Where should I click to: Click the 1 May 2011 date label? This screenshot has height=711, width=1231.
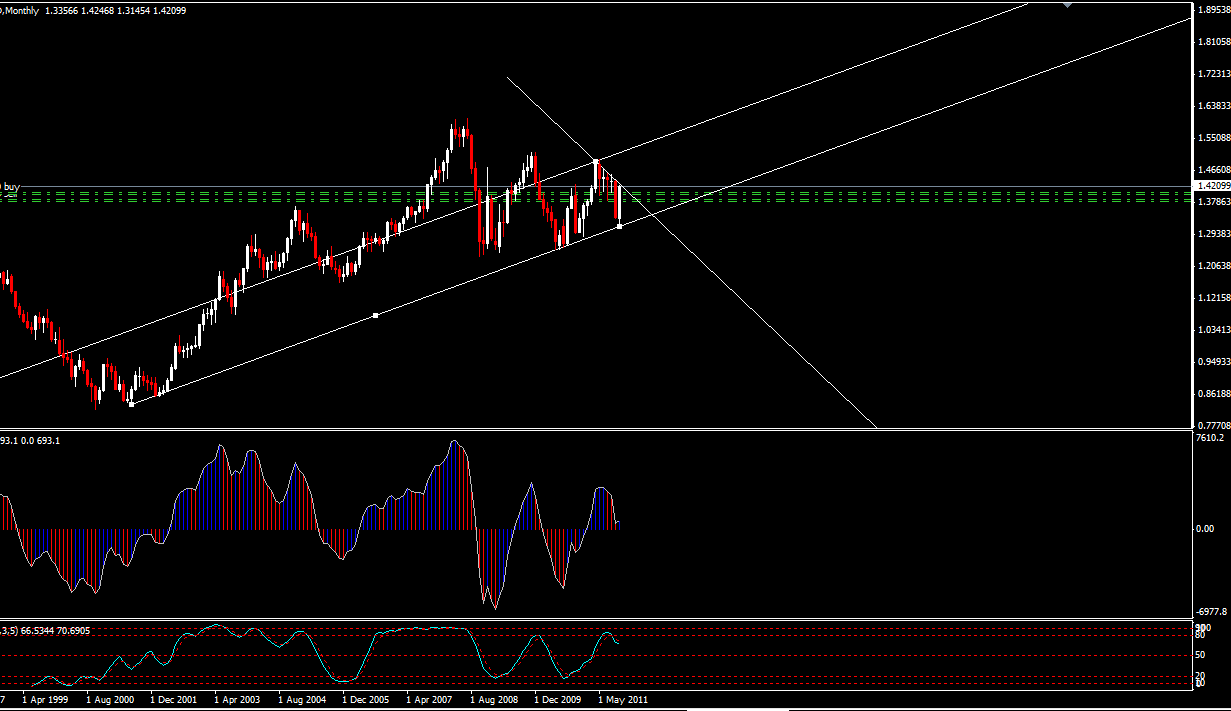coord(623,700)
